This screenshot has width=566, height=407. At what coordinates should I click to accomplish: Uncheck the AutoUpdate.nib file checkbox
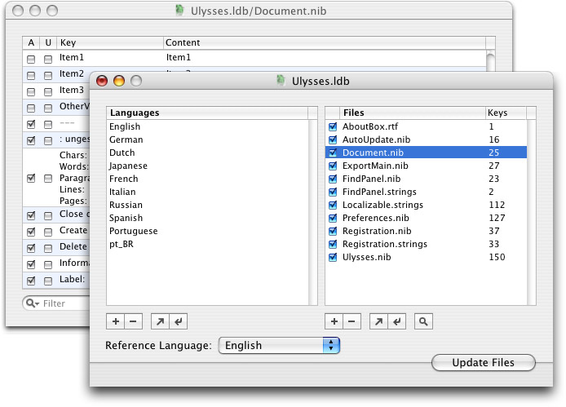pos(333,140)
